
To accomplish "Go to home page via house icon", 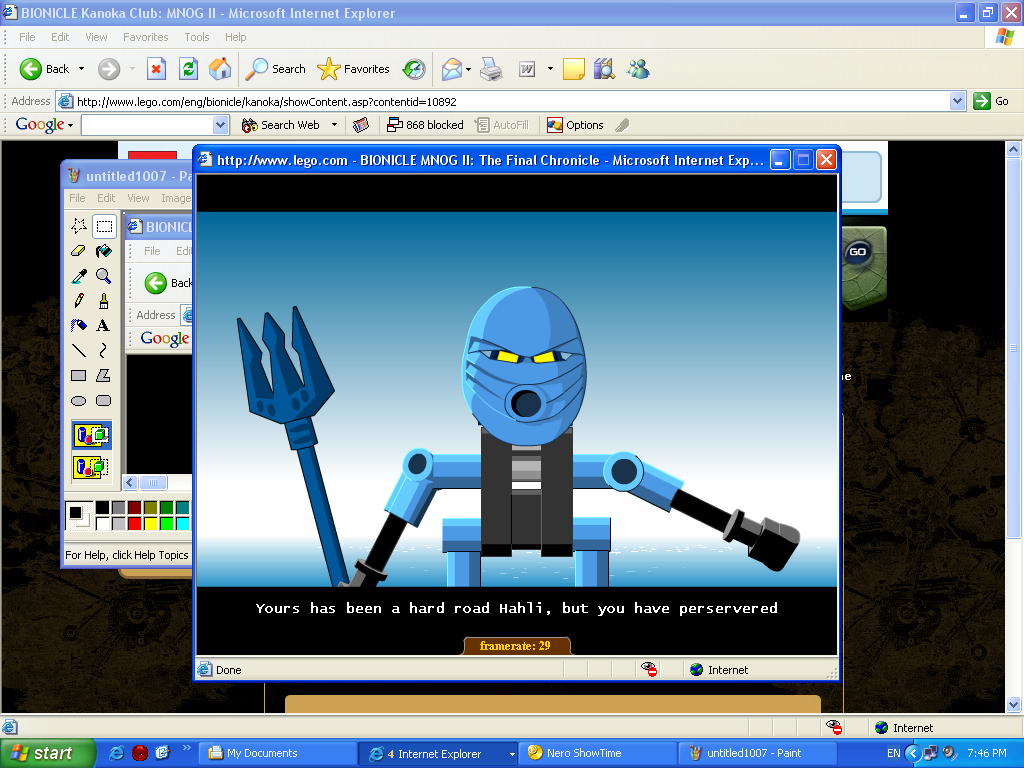I will pos(220,69).
